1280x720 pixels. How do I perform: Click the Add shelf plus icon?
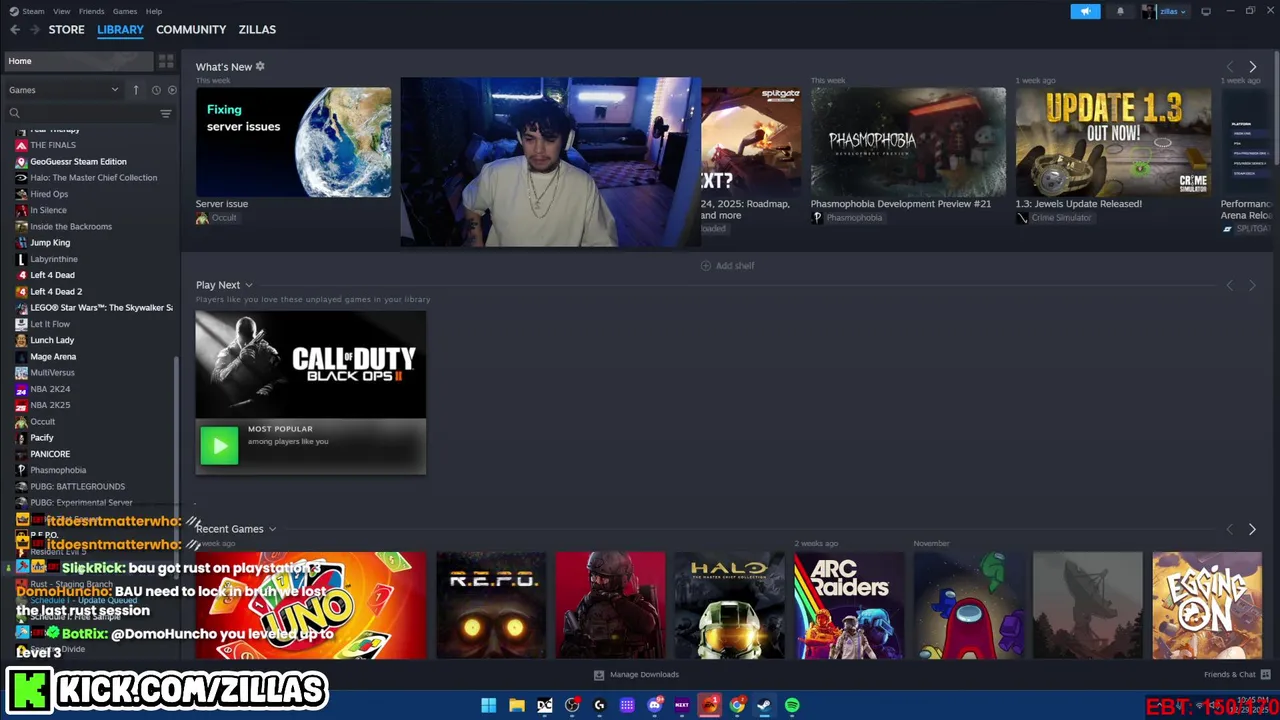(x=705, y=265)
